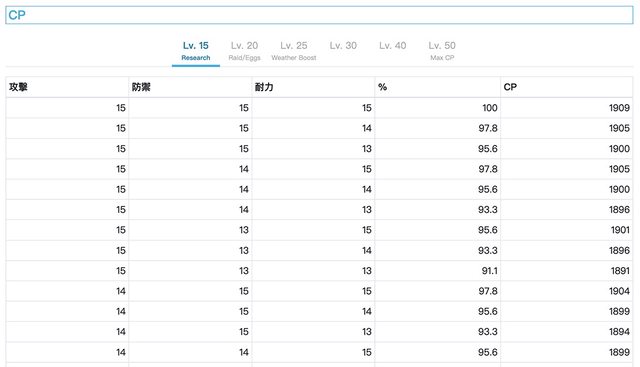Screen dimensions: 640x367
Task: Switch to the Lv. 30 tab
Action: coord(343,51)
